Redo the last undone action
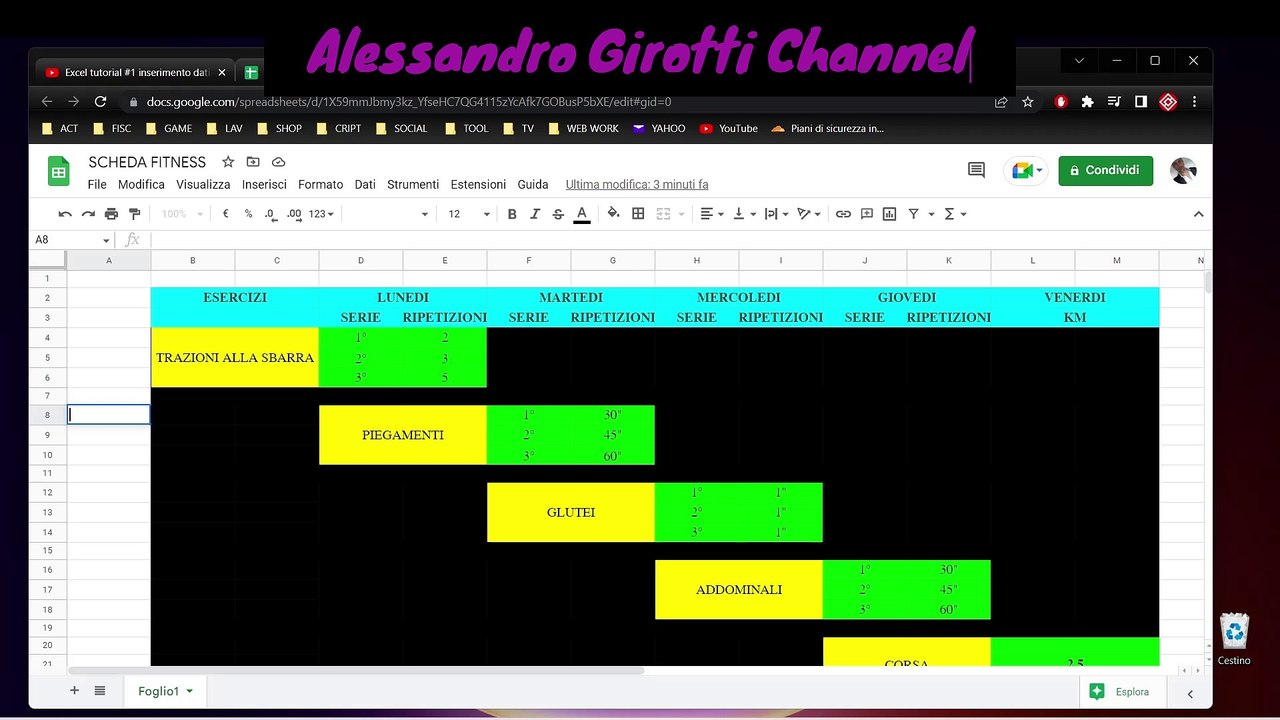This screenshot has height=720, width=1280. [88, 214]
